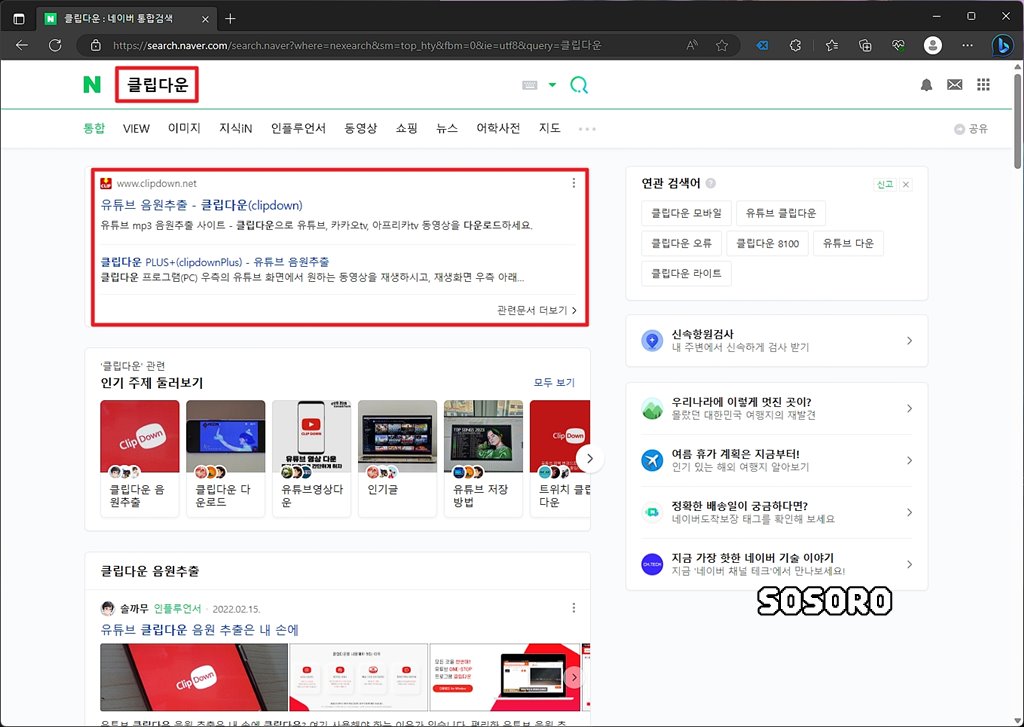Open the Naver services grid icon

click(x=983, y=85)
